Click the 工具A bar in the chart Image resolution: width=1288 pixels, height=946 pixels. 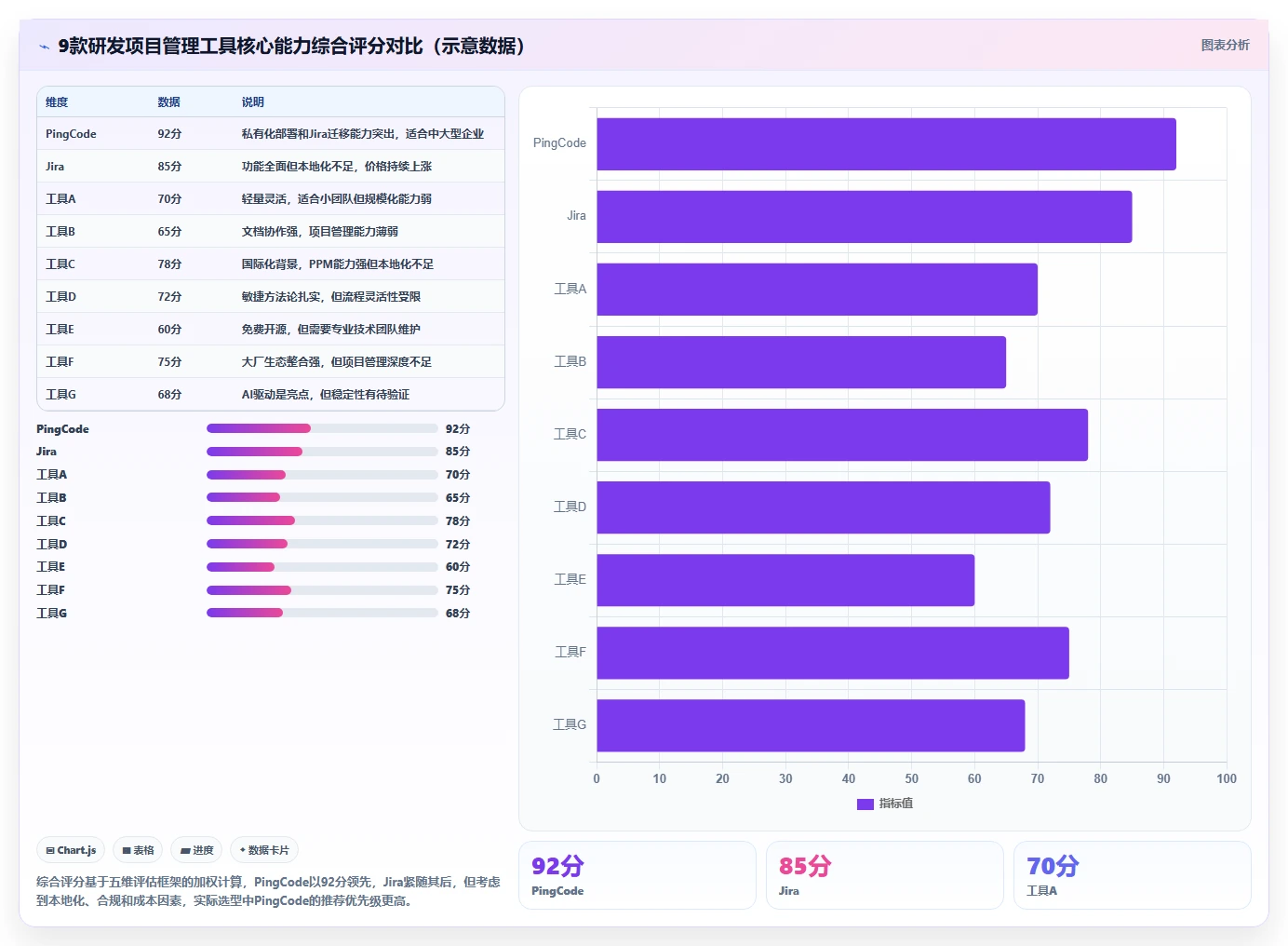click(x=817, y=290)
